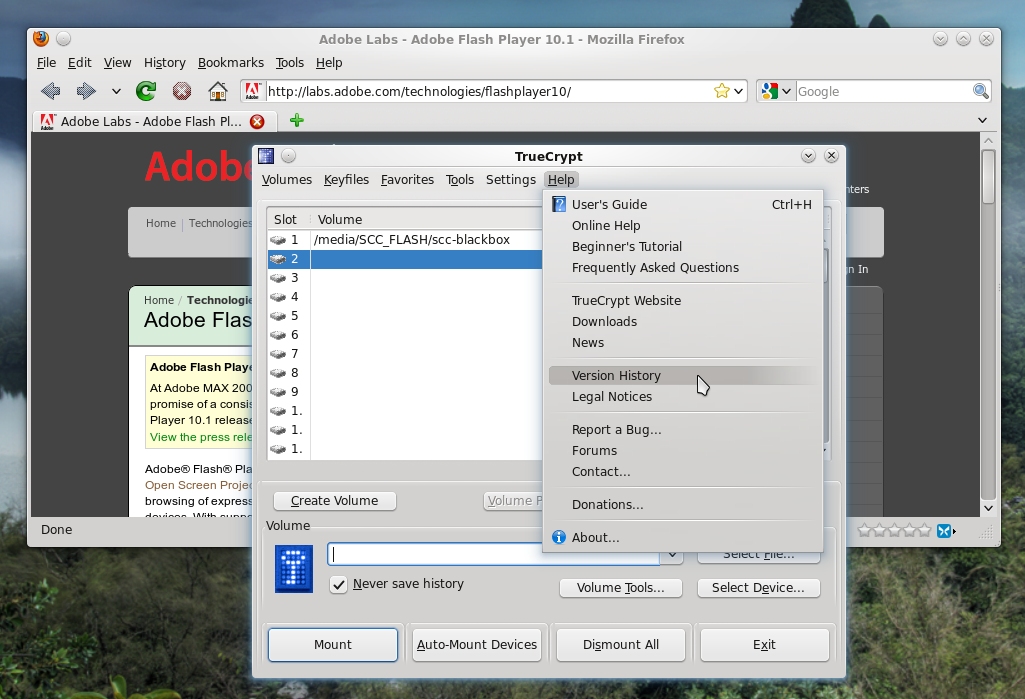Click the Firefox search magnifier icon

[980, 91]
